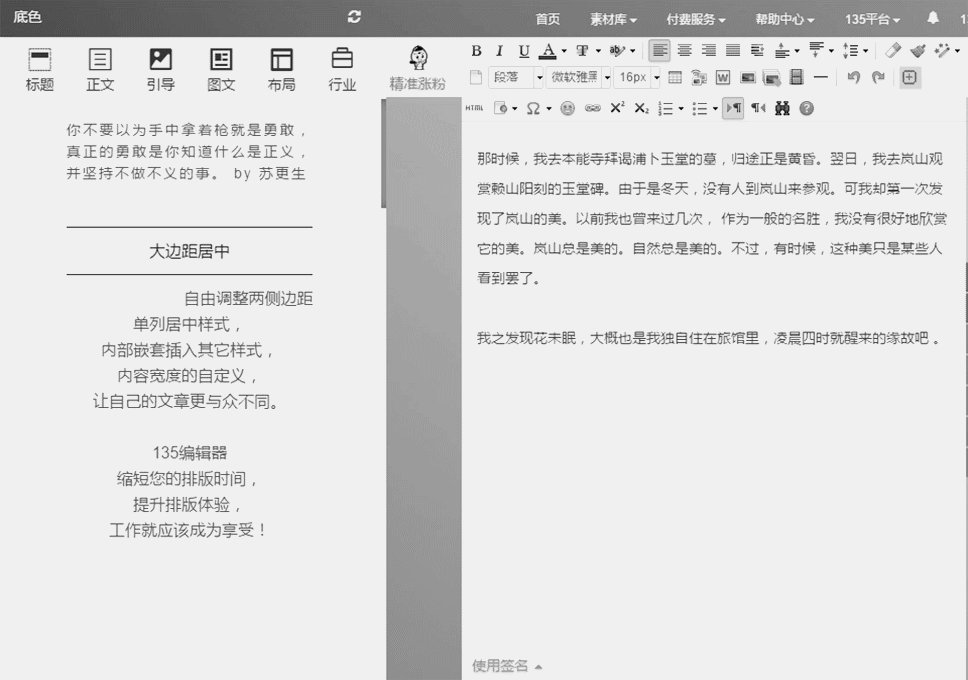The image size is (968, 680).
Task: Toggle underline formatting (U)
Action: point(524,51)
